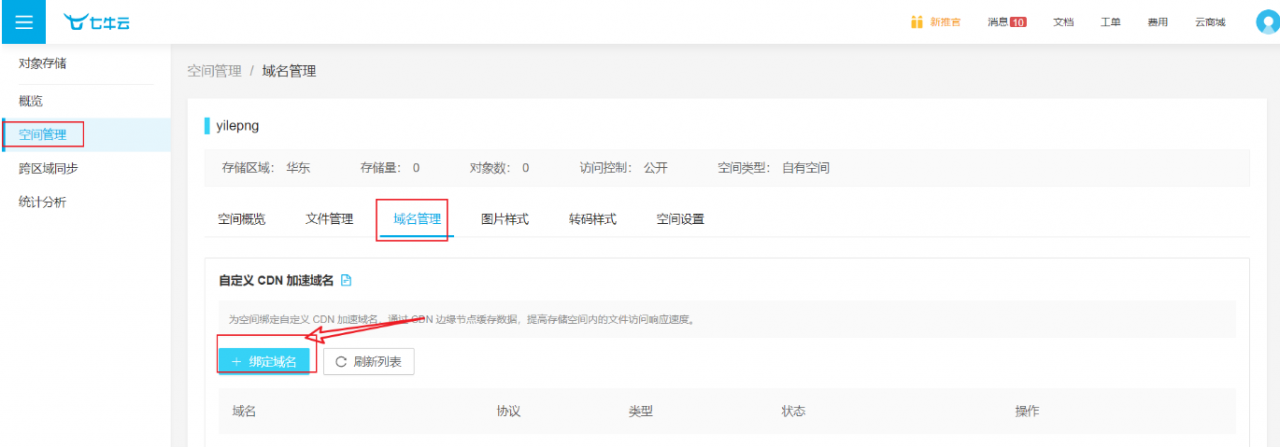Click the 存储区域: 华东 value

tap(298, 168)
